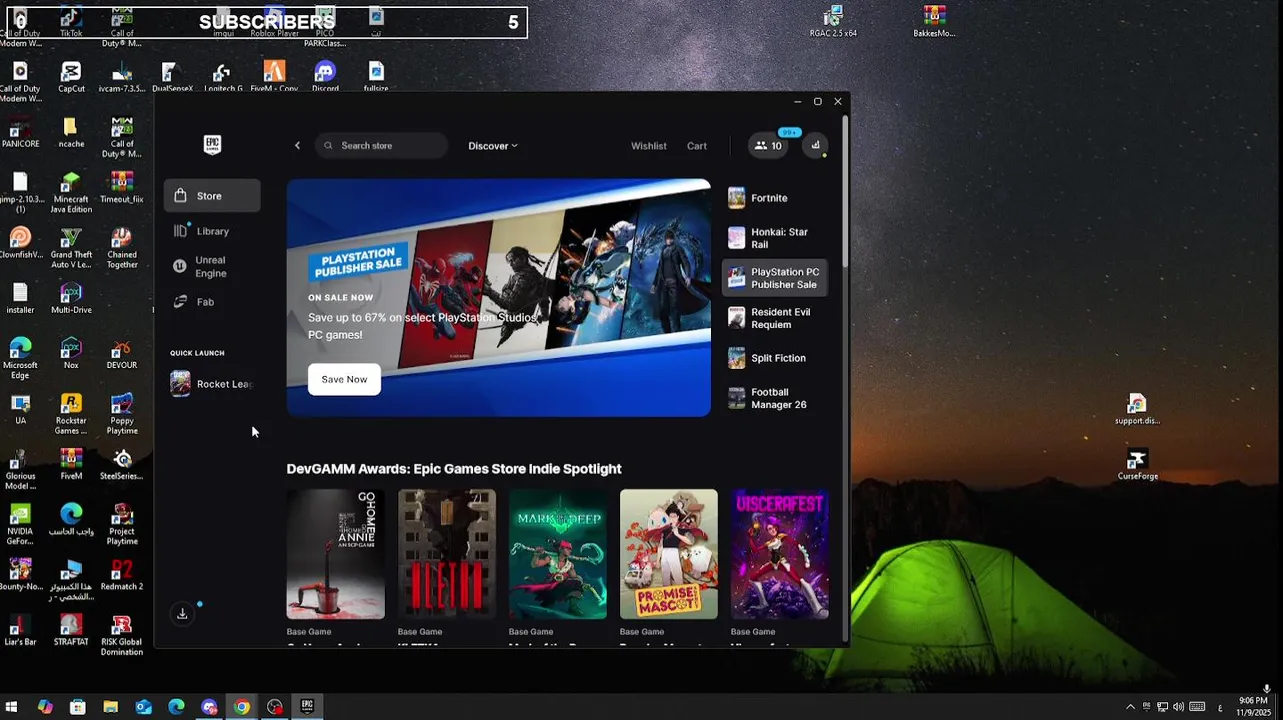
Task: Open the Store section in sidebar
Action: (212, 196)
